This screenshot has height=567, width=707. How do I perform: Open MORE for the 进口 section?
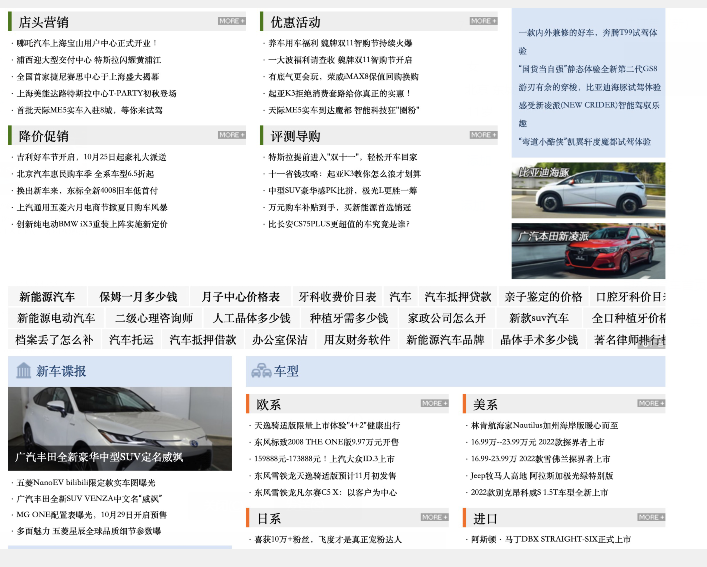(x=651, y=517)
